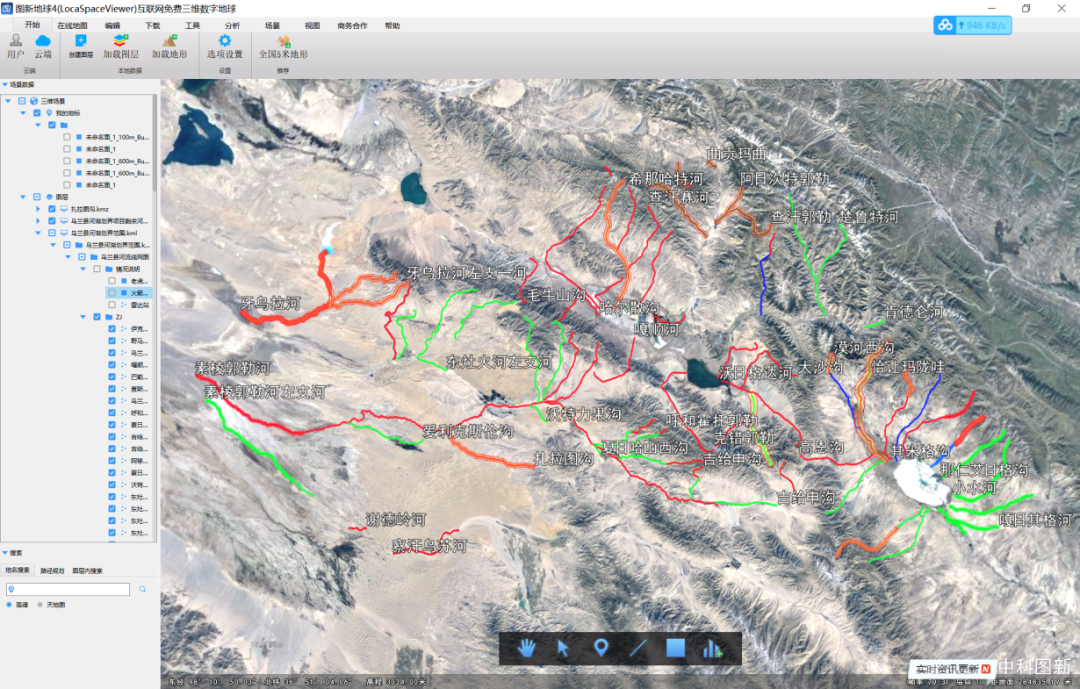Viewport: 1080px width, 689px height.
Task: Switch to the 分析 ribbon tab
Action: tap(232, 25)
